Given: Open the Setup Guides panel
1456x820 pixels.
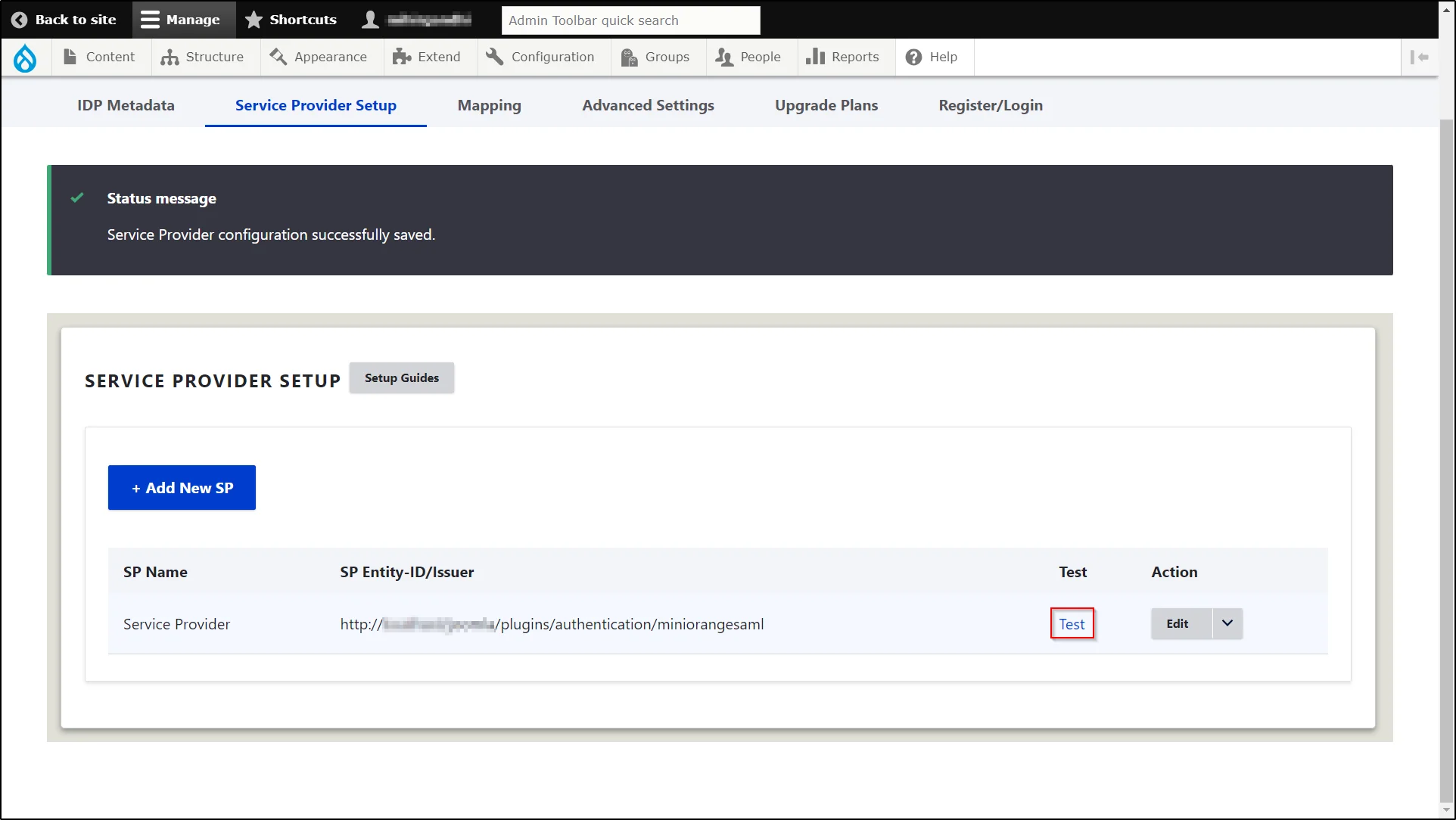Looking at the screenshot, I should [402, 378].
